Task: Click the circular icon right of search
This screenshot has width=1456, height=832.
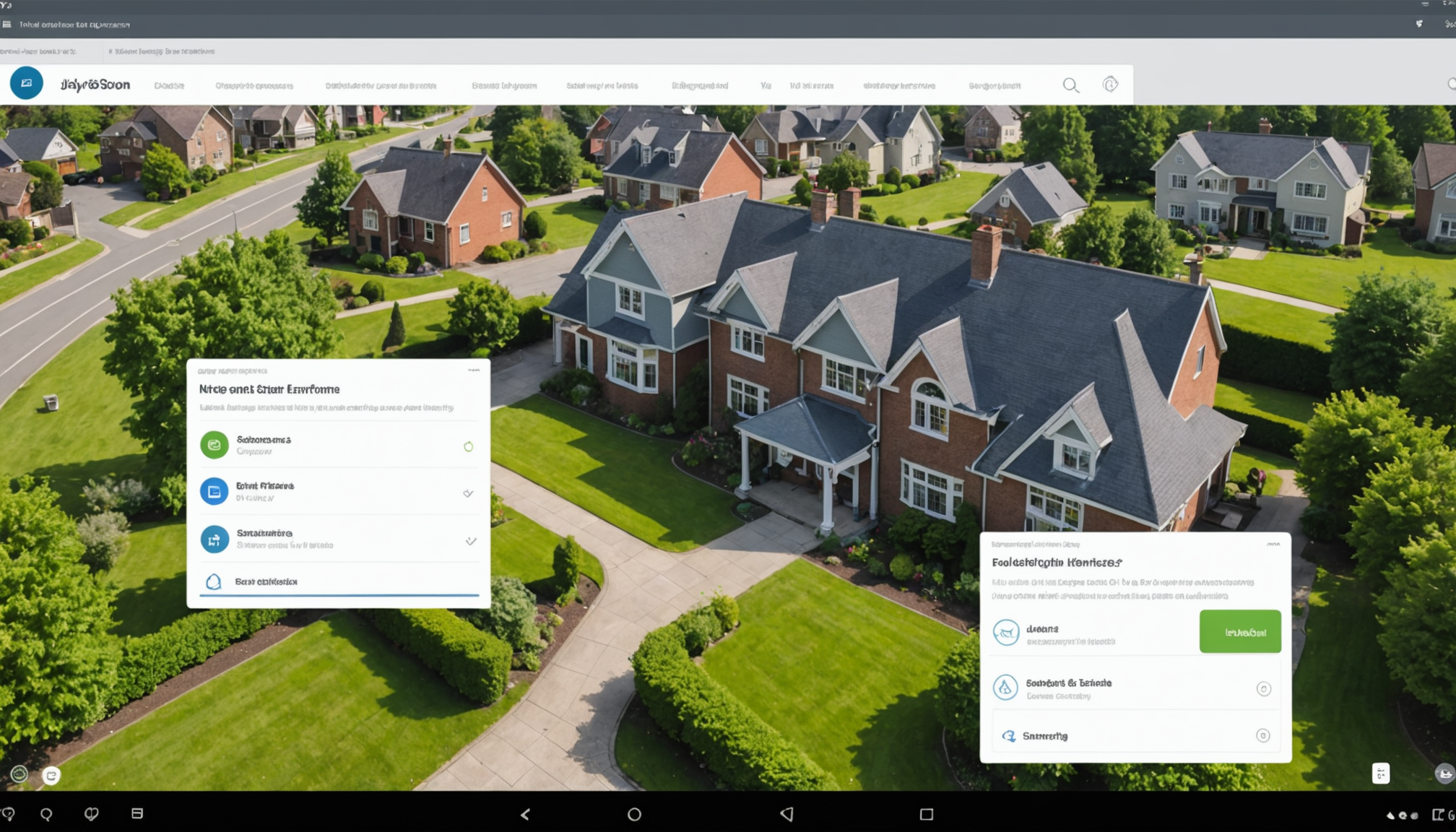Action: pos(1111,84)
